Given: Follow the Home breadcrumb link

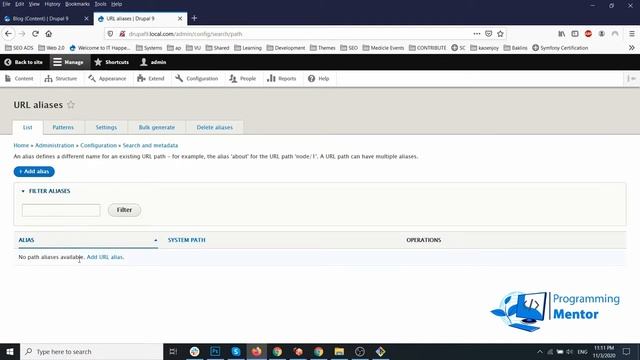Looking at the screenshot, I should pos(21,145).
